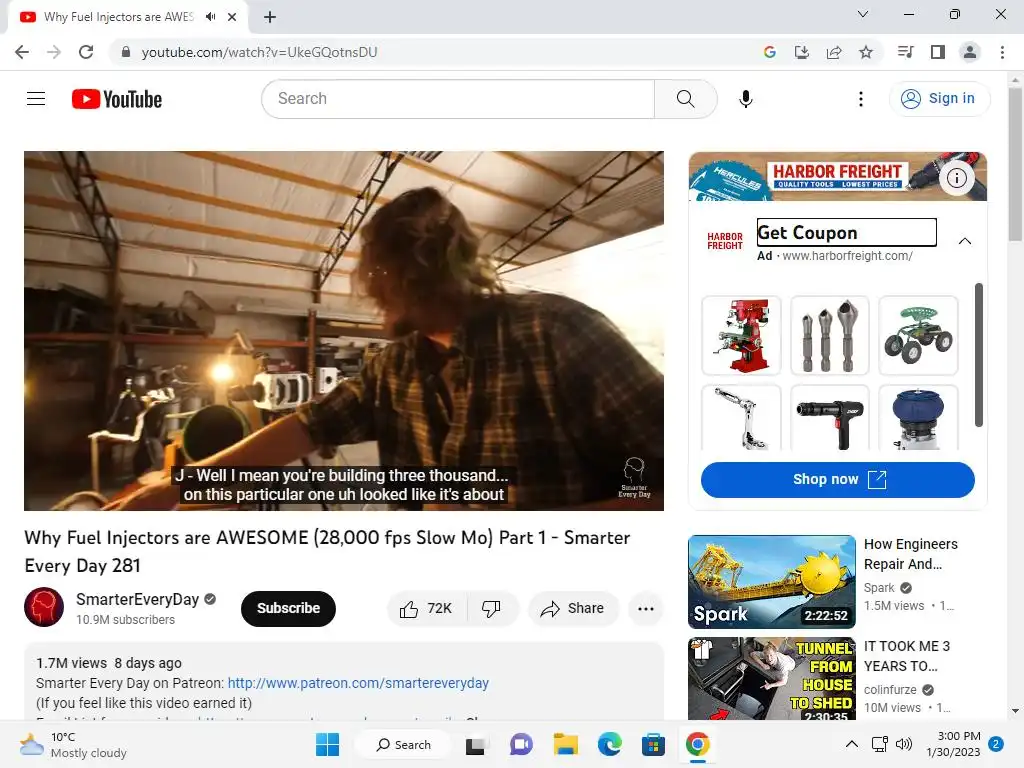Open the countersink drill bits product
This screenshot has width=1024, height=768.
coord(829,336)
